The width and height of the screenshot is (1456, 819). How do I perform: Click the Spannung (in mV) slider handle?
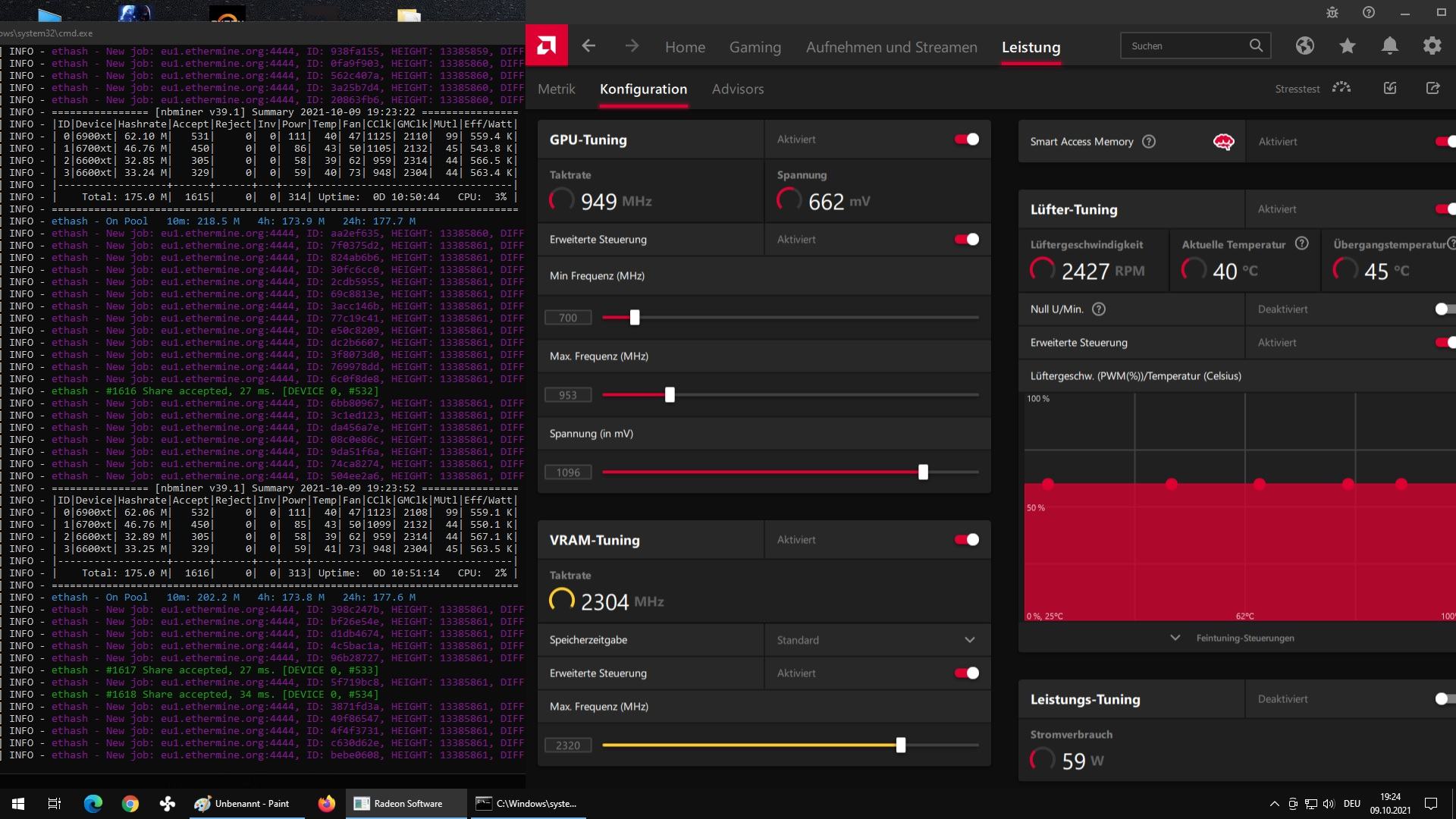pyautogui.click(x=923, y=472)
